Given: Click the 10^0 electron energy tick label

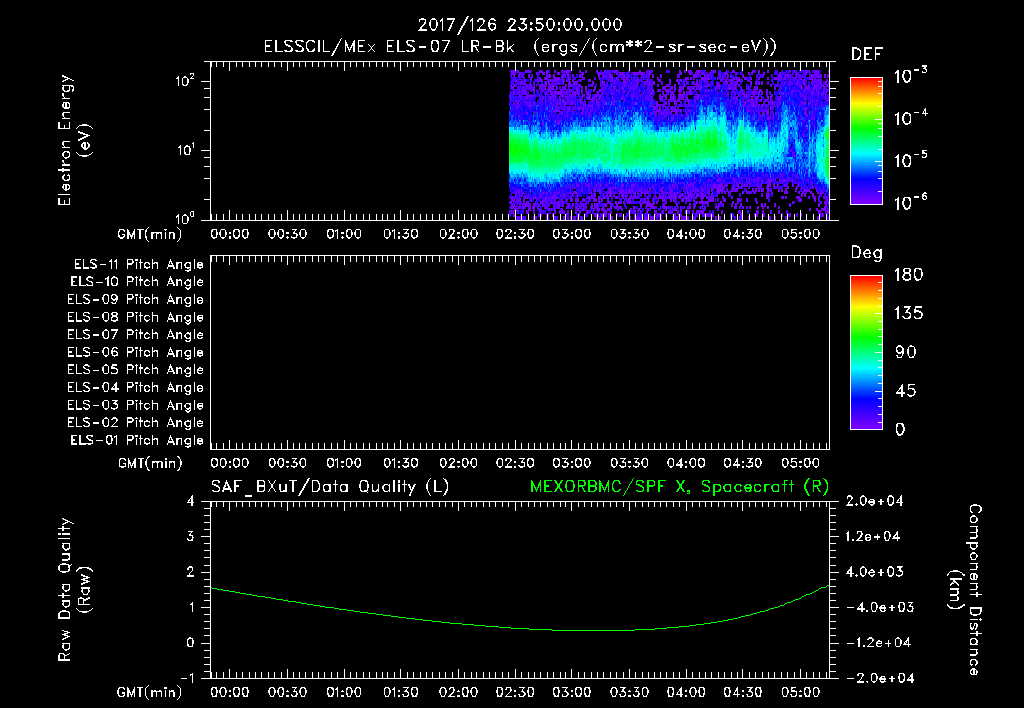Looking at the screenshot, I should click(x=185, y=217).
